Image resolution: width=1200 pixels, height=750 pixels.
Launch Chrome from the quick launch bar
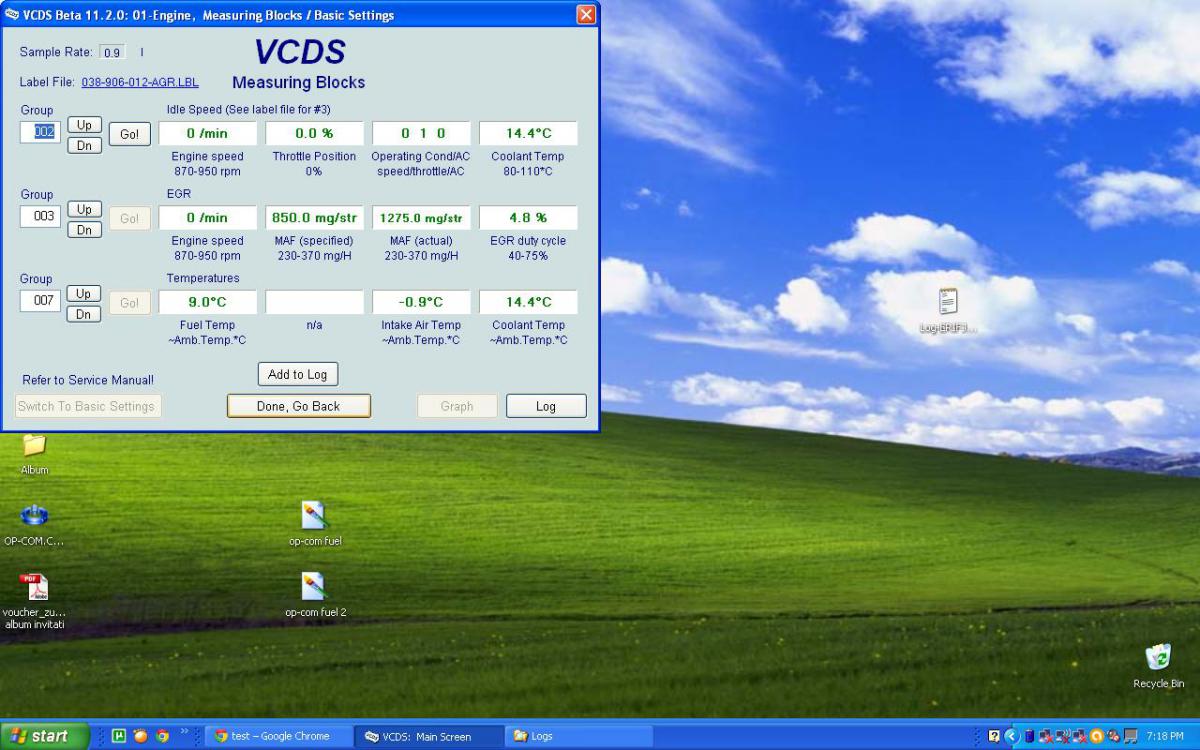click(x=163, y=736)
